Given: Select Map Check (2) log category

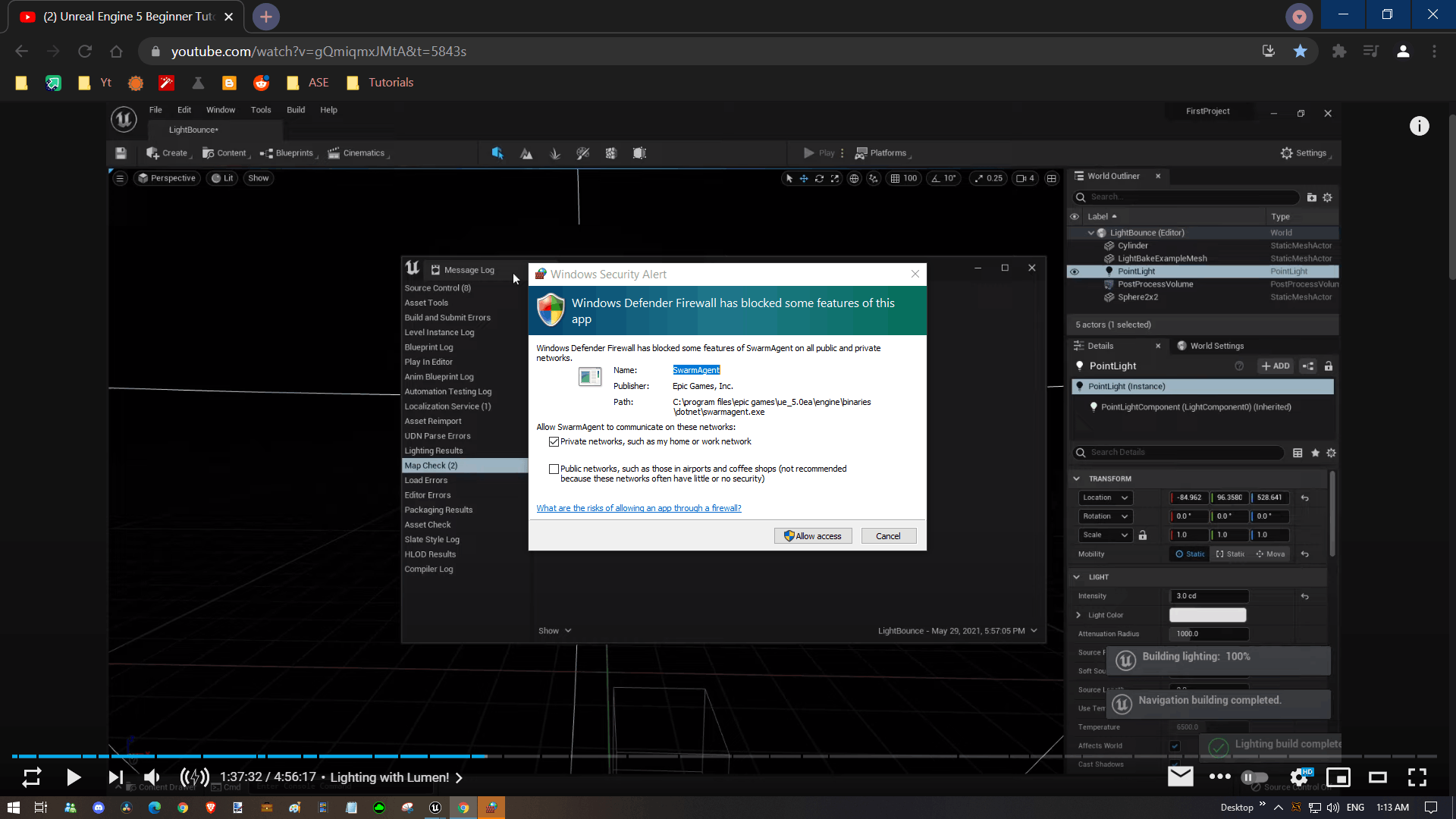Looking at the screenshot, I should coord(431,466).
